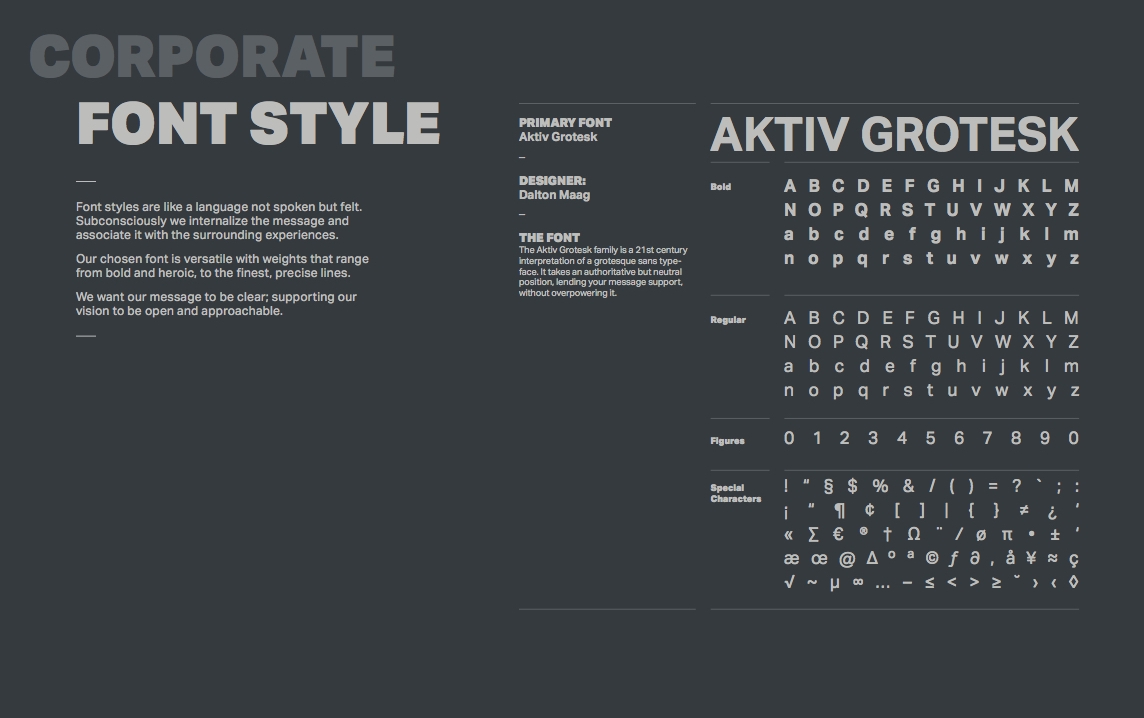Screen dimensions: 1144x718
Task: Select the paragraph starting 'Font styles are like'
Action: click(219, 221)
